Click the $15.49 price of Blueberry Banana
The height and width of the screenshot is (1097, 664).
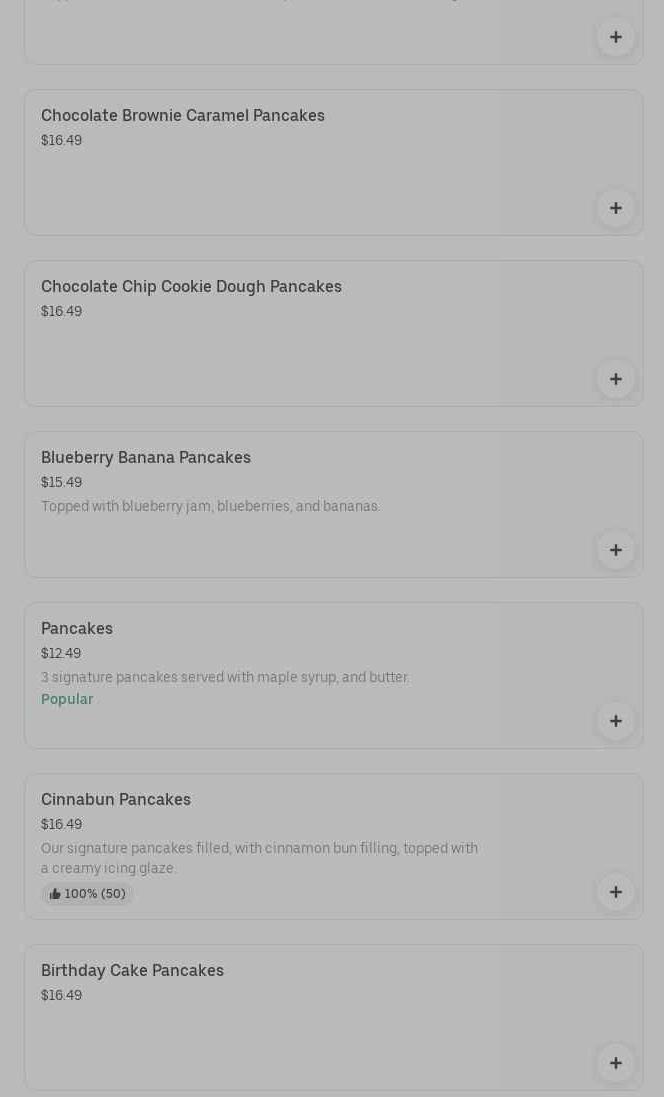click(61, 483)
